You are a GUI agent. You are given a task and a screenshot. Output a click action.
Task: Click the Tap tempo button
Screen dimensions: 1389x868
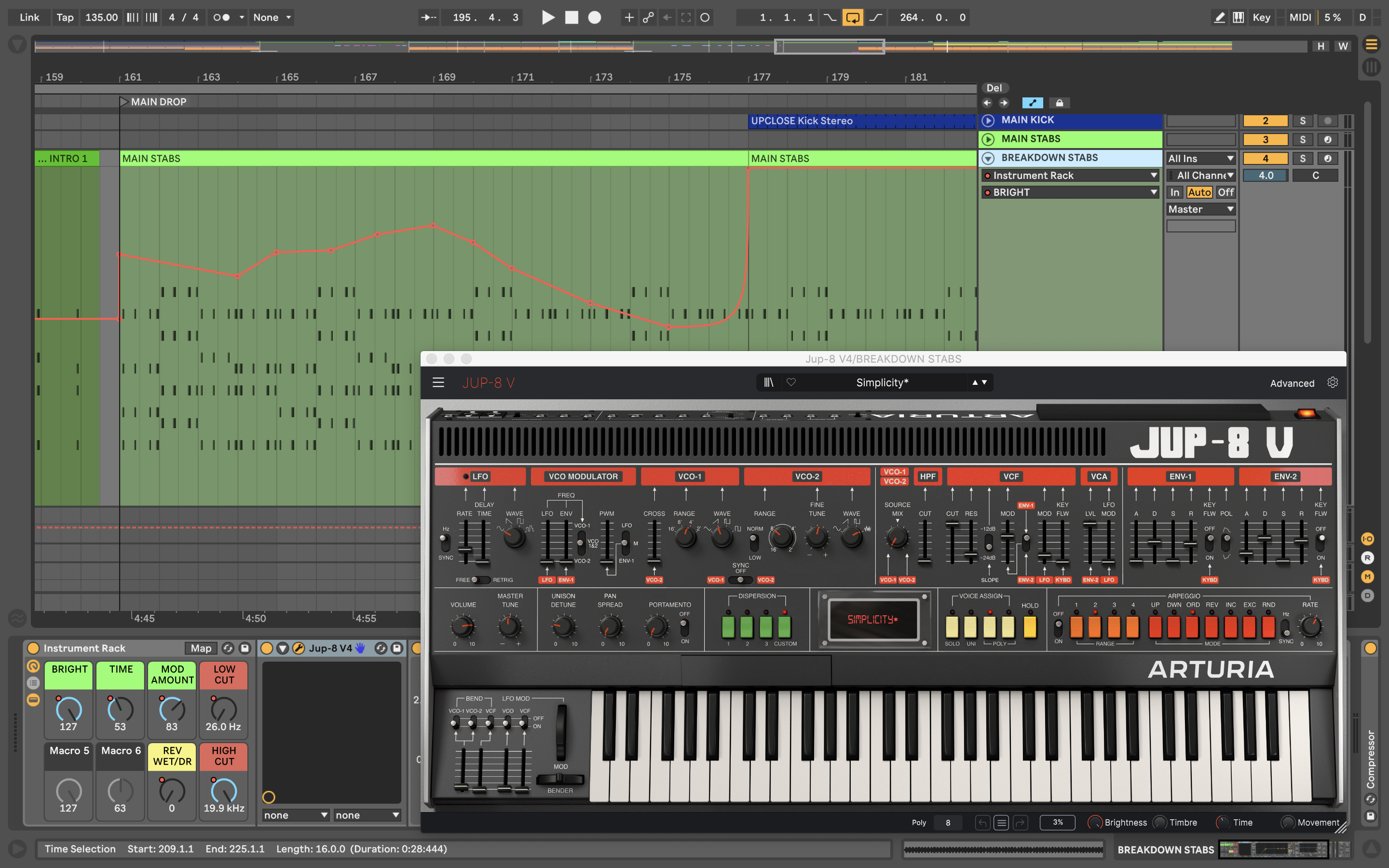click(65, 17)
